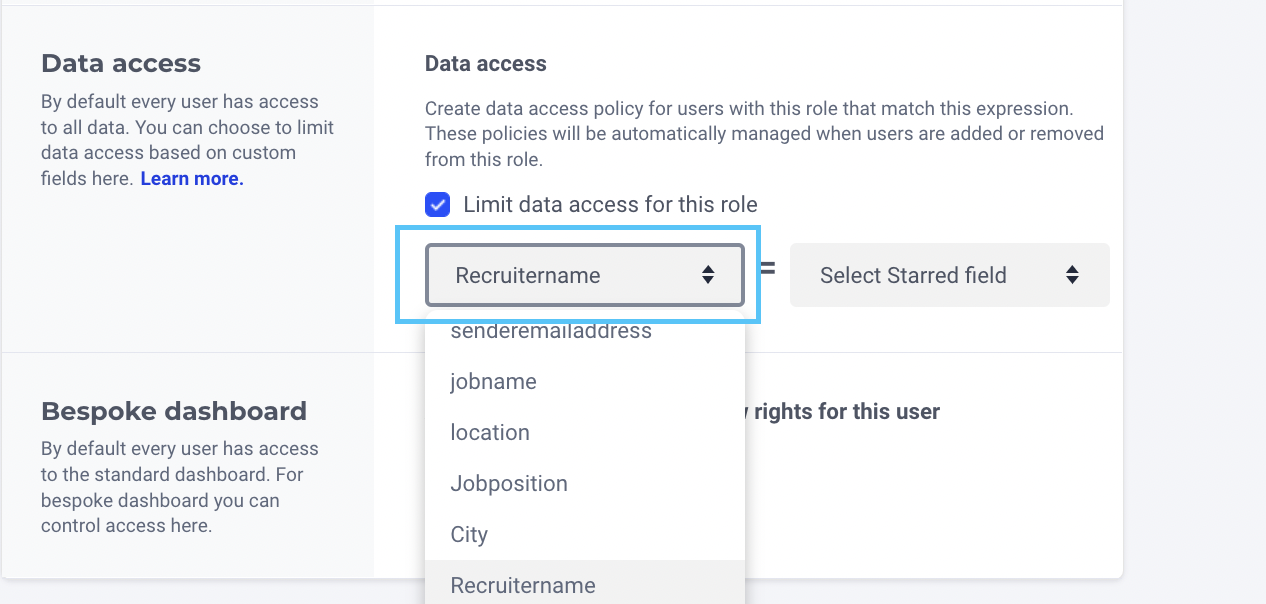Screen dimensions: 1266x604
Task: Choose the City option
Action: (x=469, y=535)
